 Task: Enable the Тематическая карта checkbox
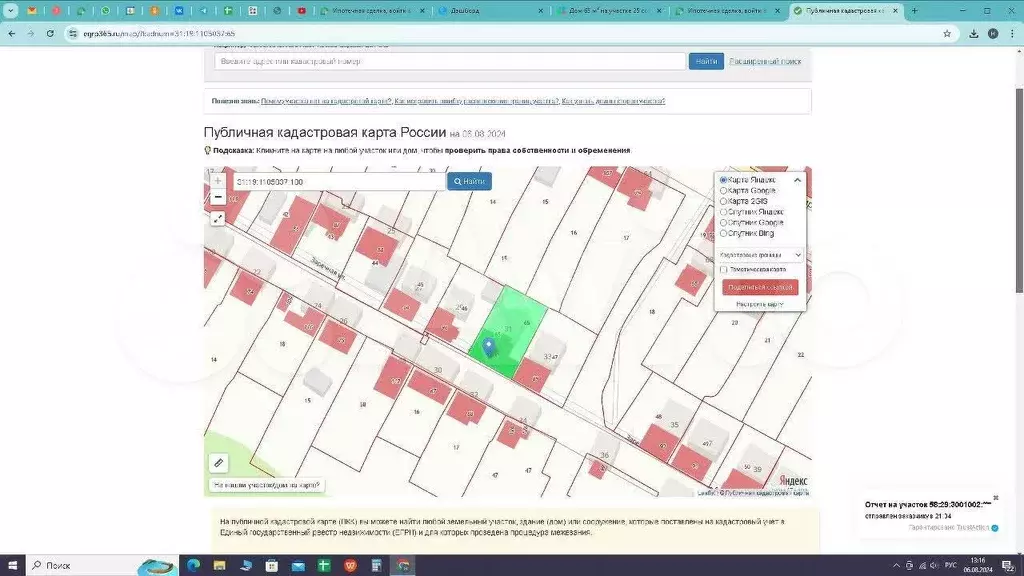[x=724, y=270]
